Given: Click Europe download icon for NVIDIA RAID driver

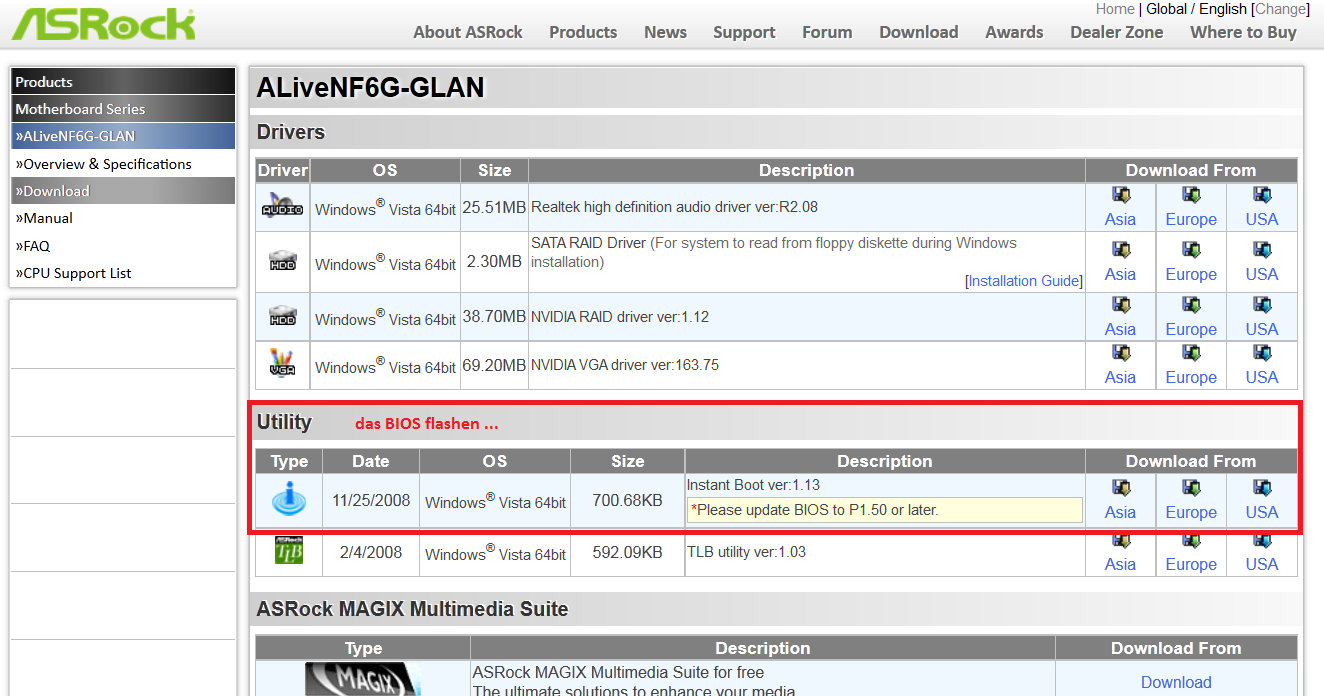Looking at the screenshot, I should pos(1191,305).
